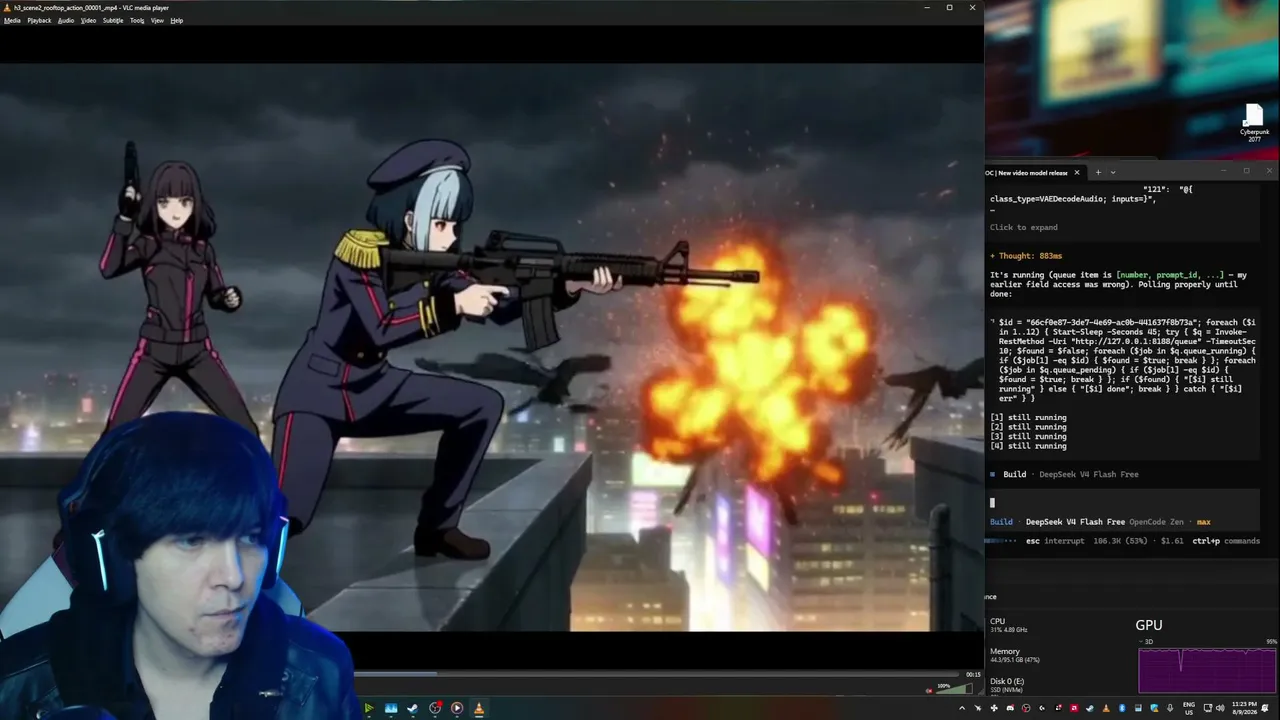Viewport: 1280px width, 720px height.
Task: Focus the terminal prompt input field
Action: coord(1122,503)
